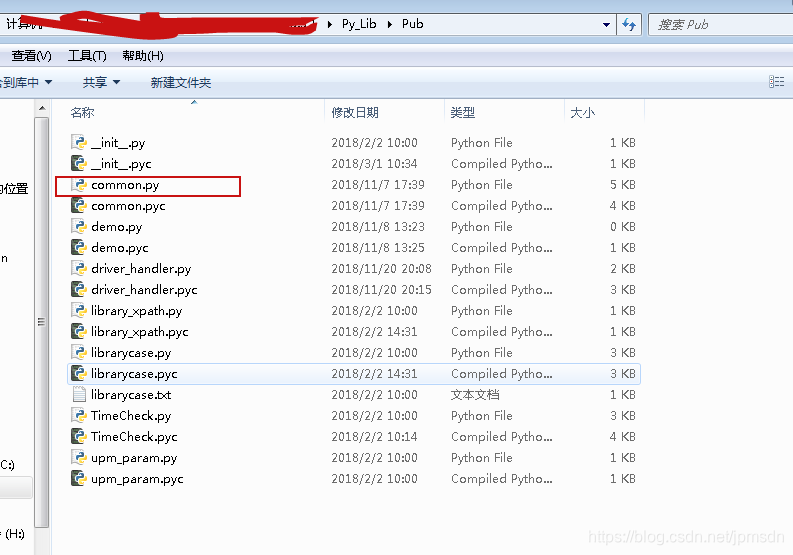Viewport: 793px width, 555px height.
Task: Select the file name TimeCheck.py
Action: point(131,416)
